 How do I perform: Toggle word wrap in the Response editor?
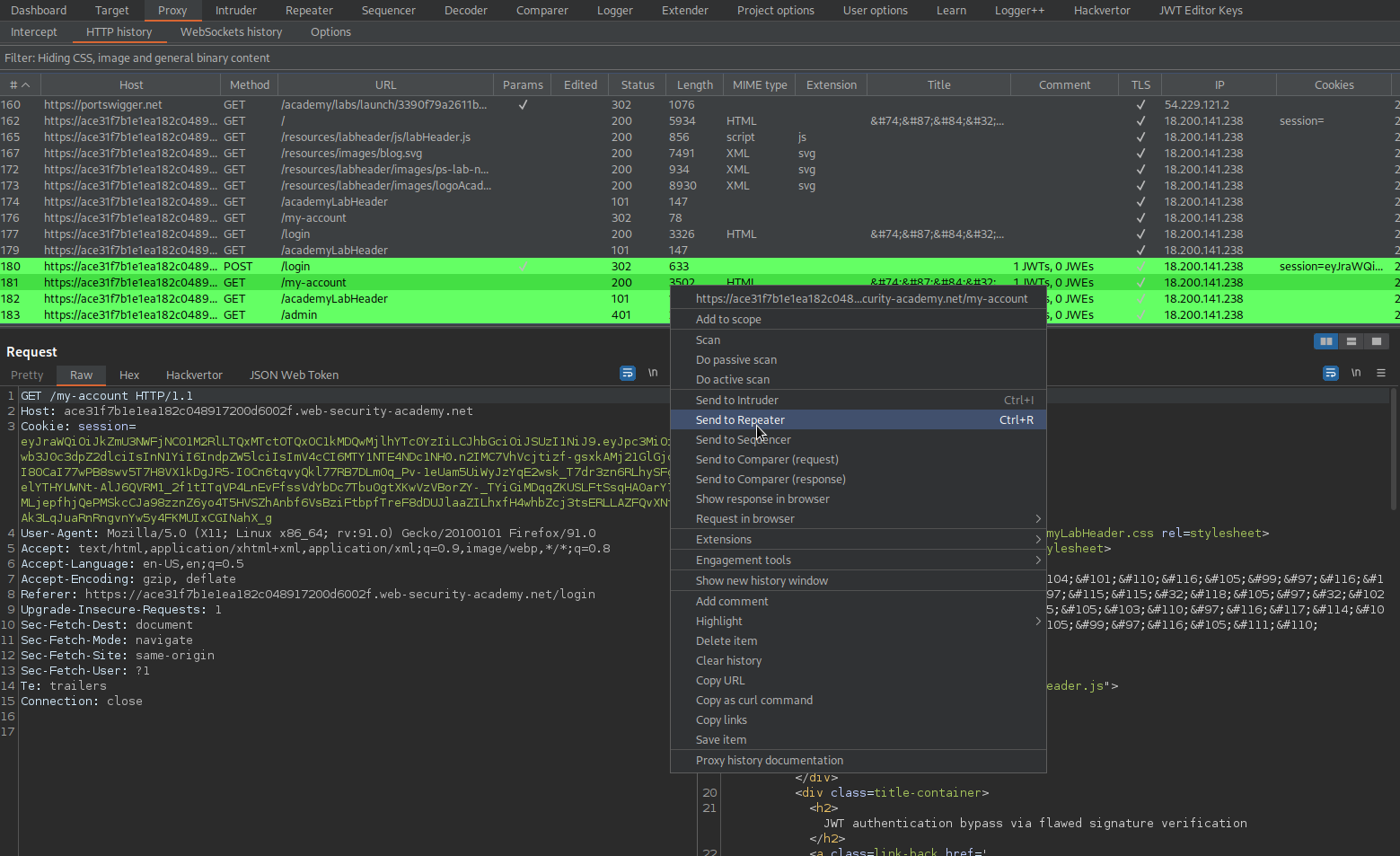tap(1331, 373)
